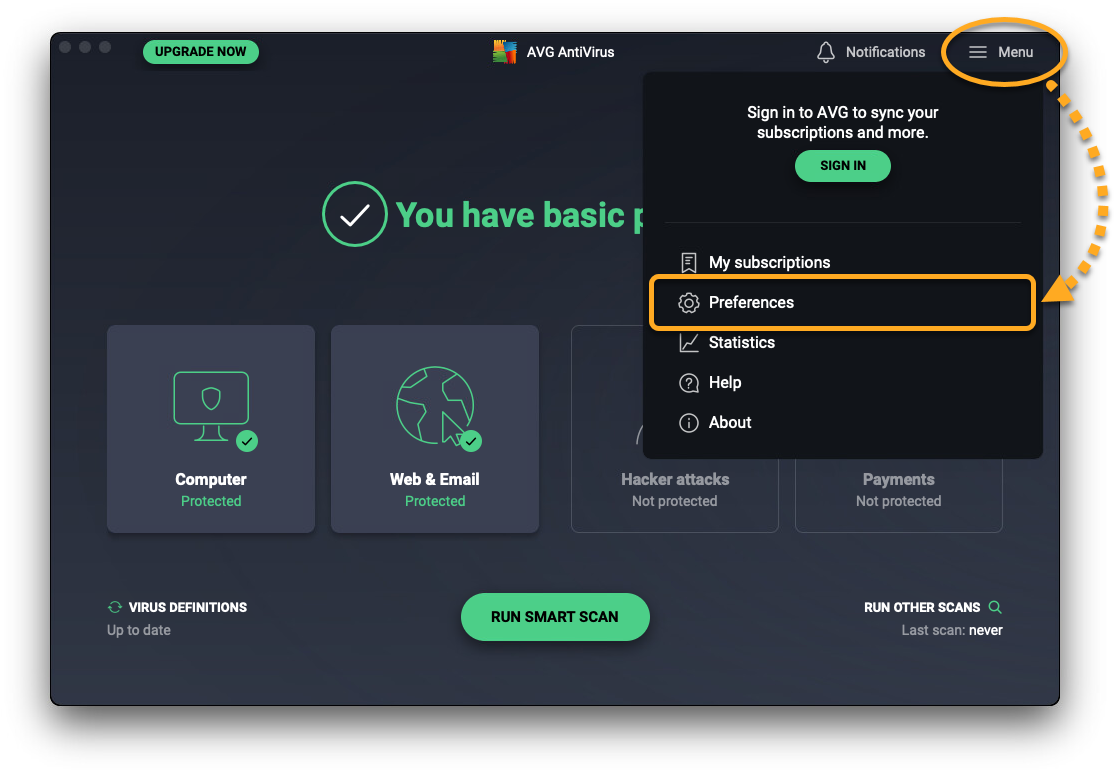Viewport: 1116px width, 775px height.
Task: Click the About info icon
Action: click(x=688, y=423)
